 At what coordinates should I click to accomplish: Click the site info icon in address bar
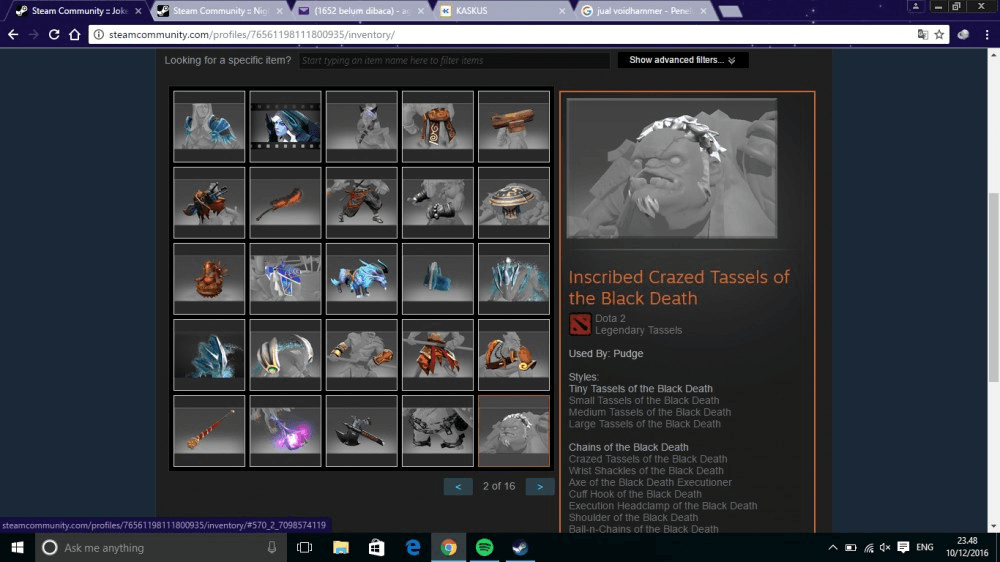click(98, 34)
